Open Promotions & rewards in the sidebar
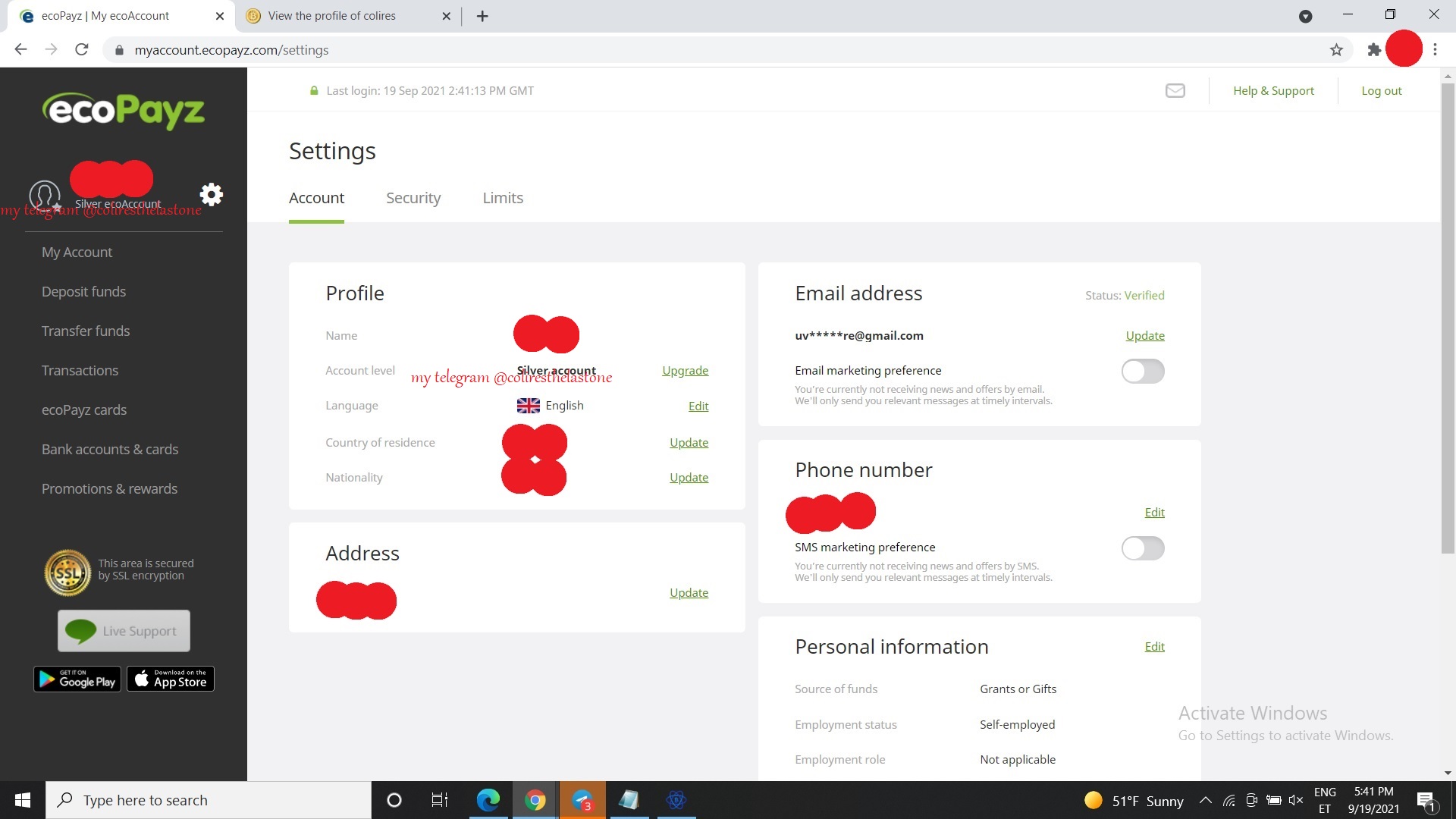 tap(109, 489)
